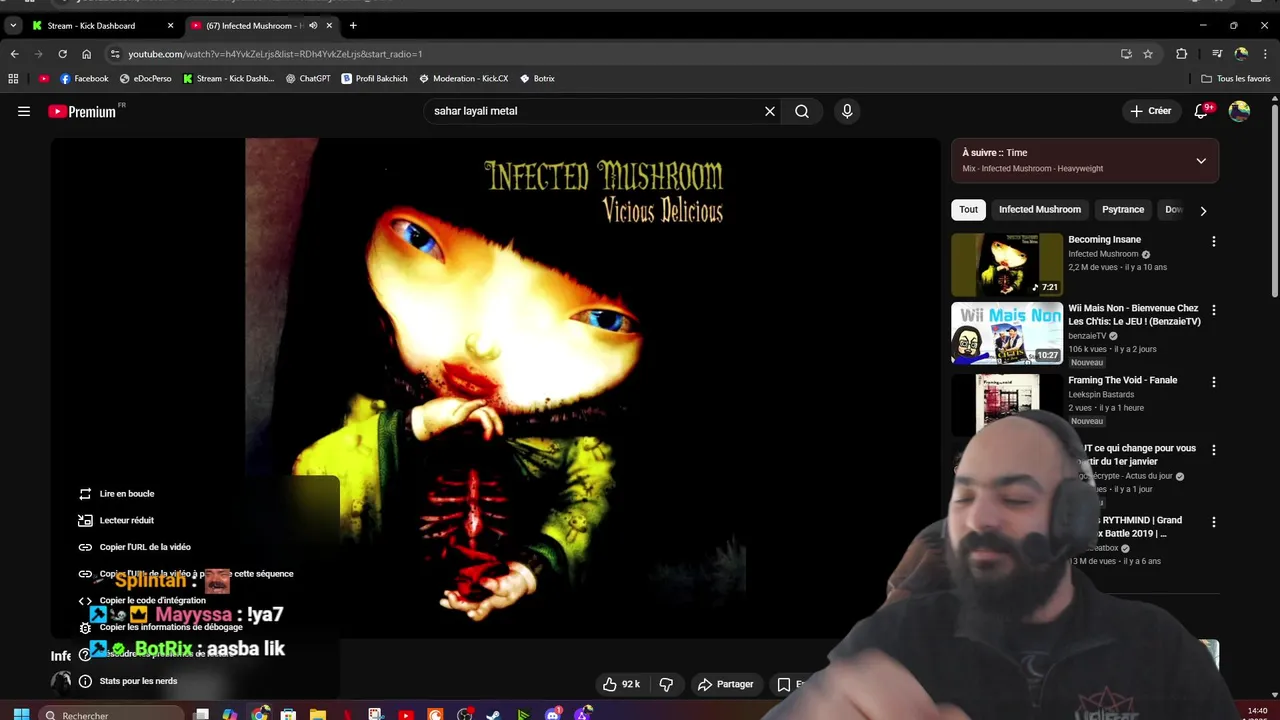Open a new browser tab
Image resolution: width=1280 pixels, height=720 pixels.
[353, 25]
